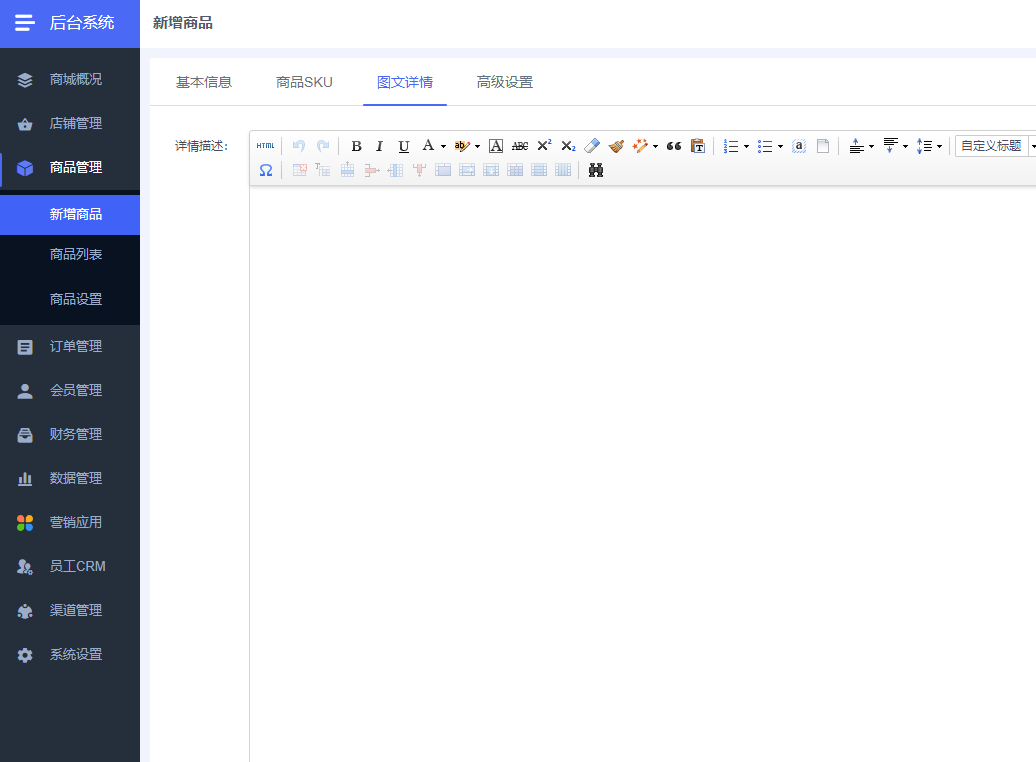Click the clear document icon
Image resolution: width=1036 pixels, height=762 pixels.
823,146
